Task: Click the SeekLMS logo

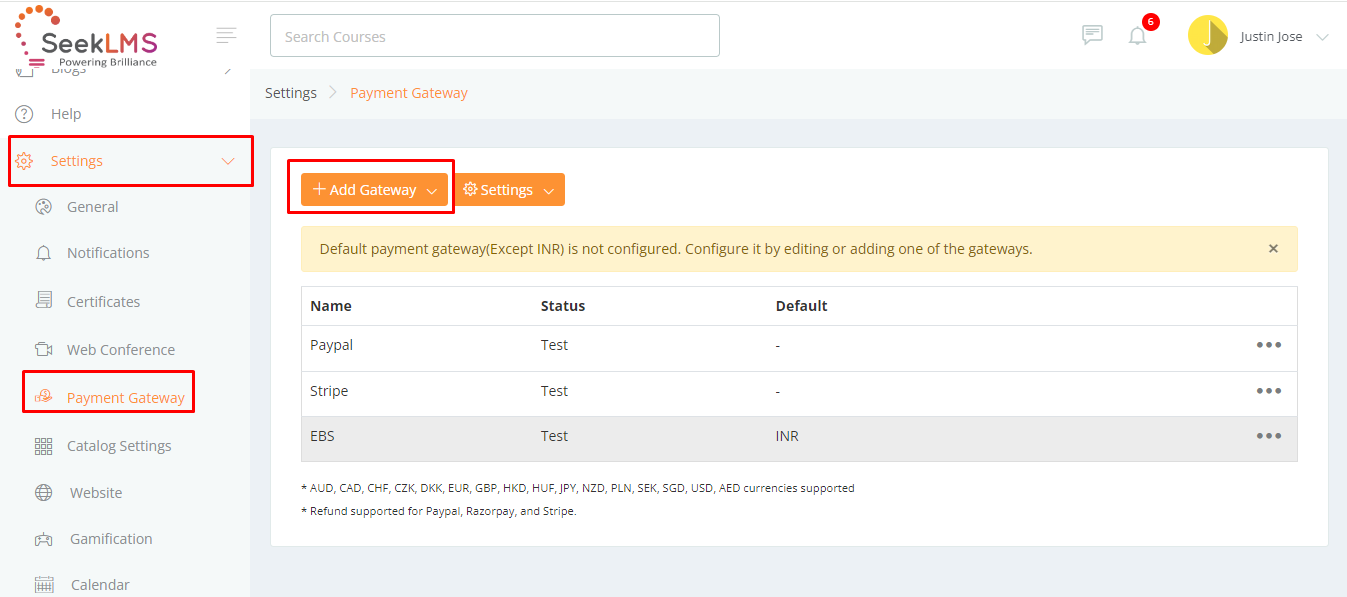Action: [x=87, y=38]
